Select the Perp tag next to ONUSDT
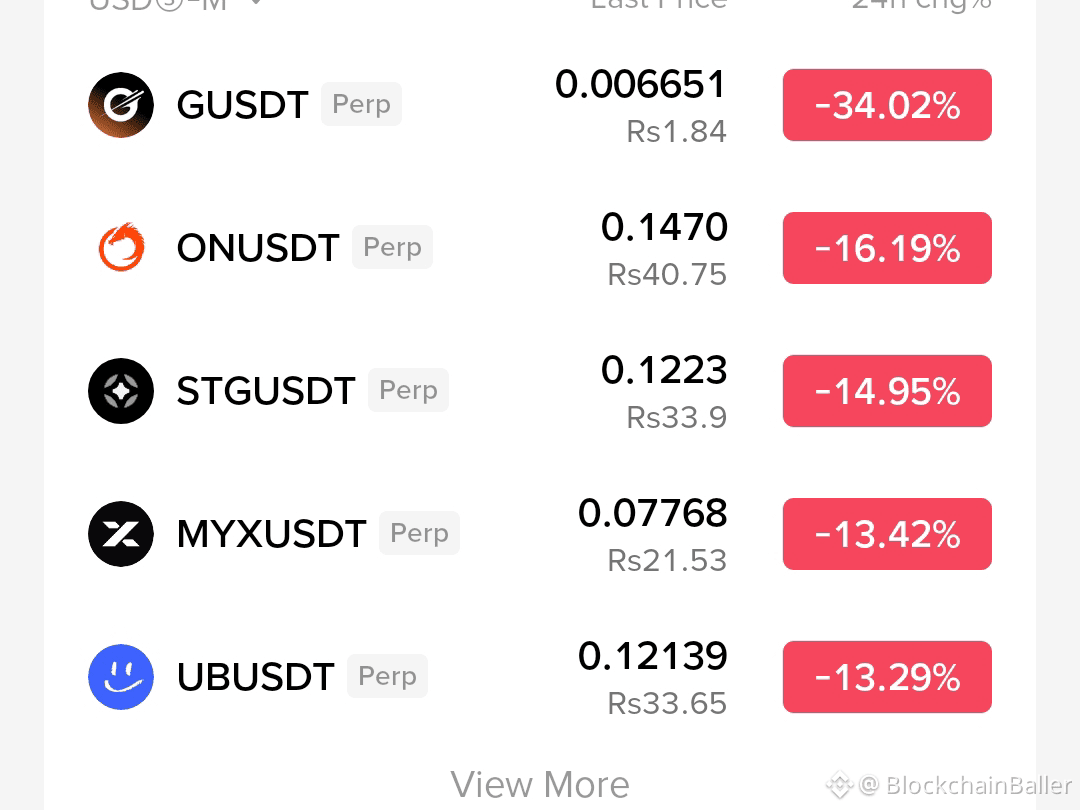The image size is (1080, 810). (x=392, y=247)
